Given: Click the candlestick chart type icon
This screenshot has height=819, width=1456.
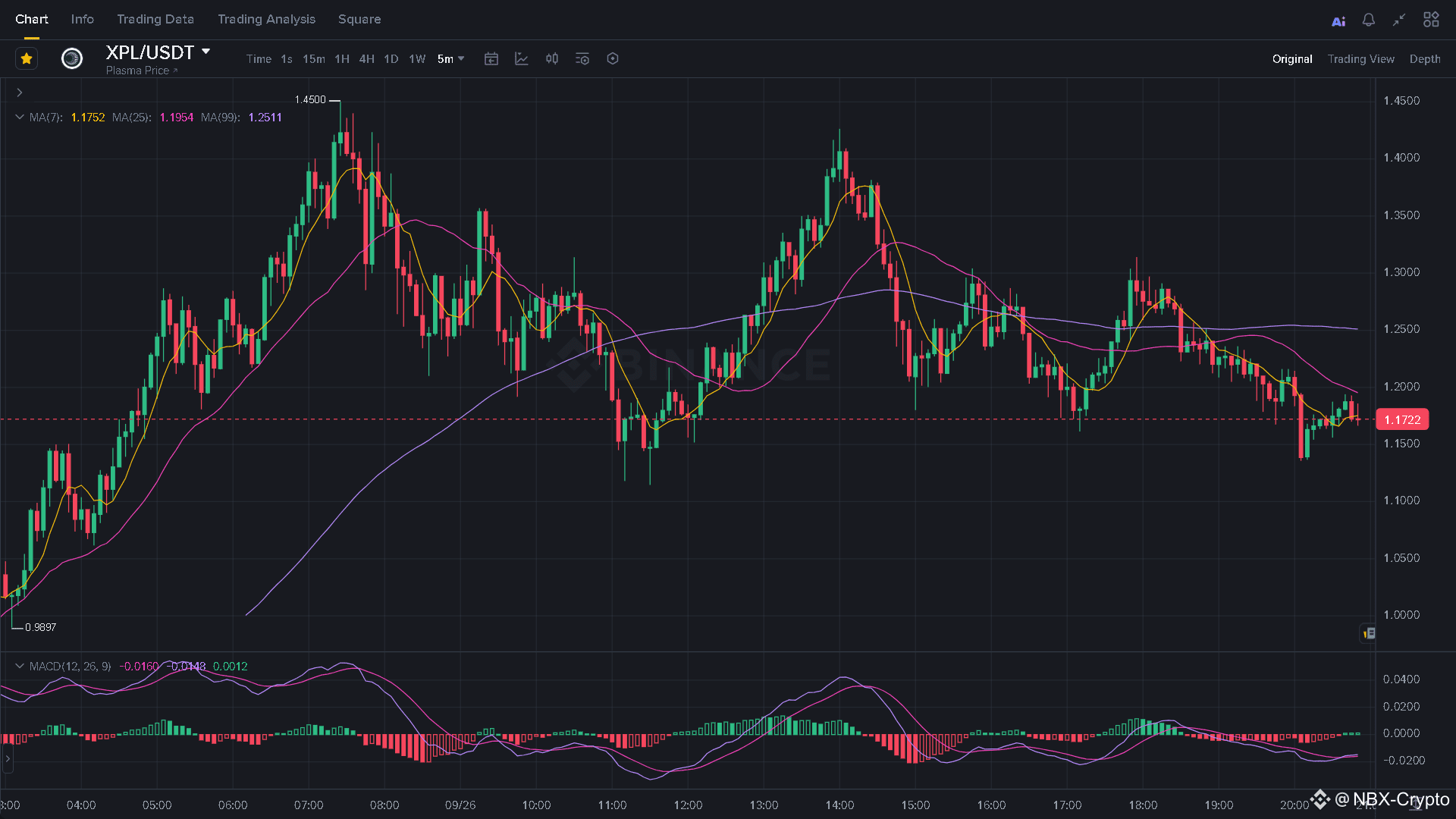Looking at the screenshot, I should pyautogui.click(x=552, y=58).
